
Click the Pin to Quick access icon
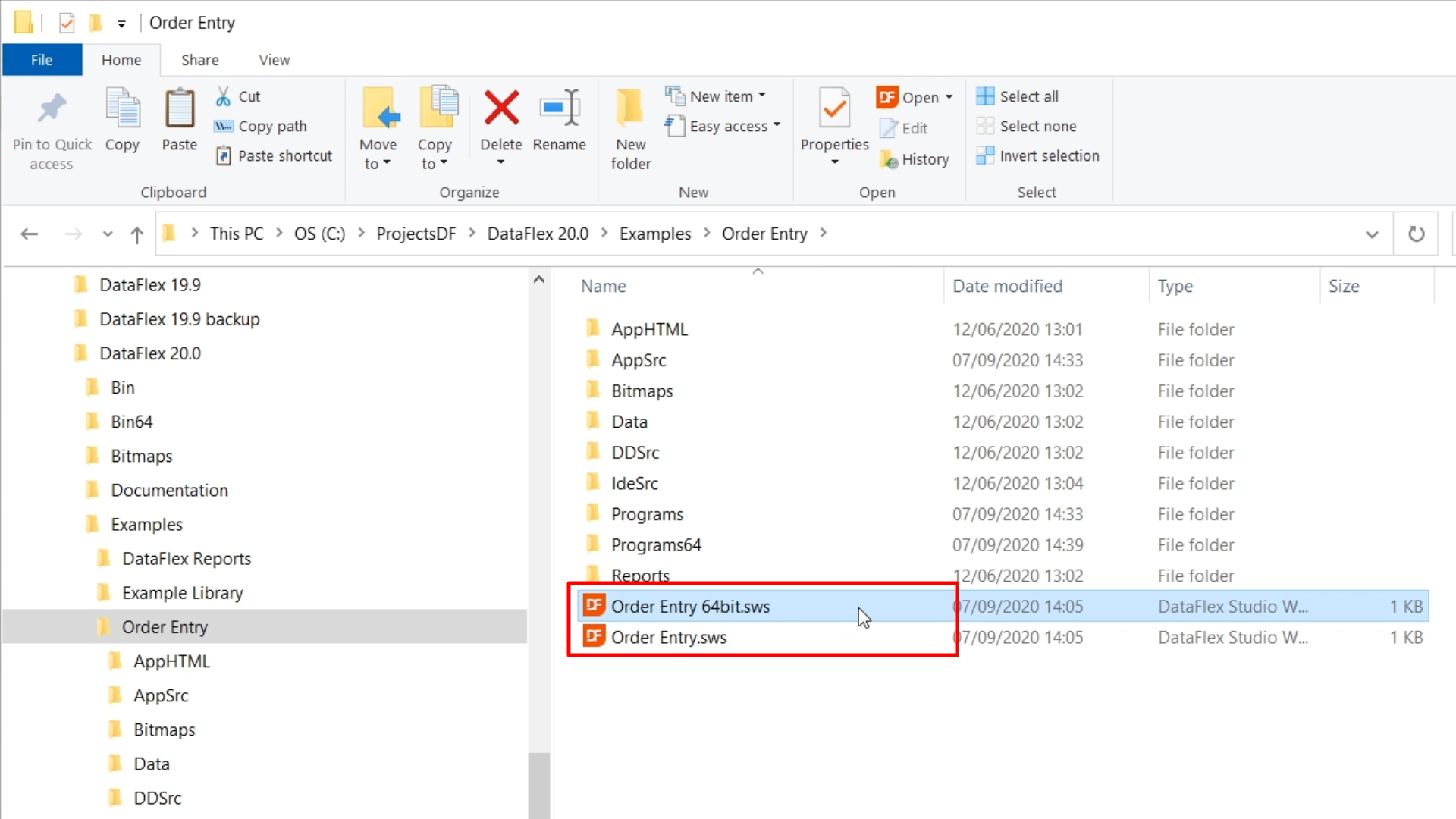pos(52,108)
